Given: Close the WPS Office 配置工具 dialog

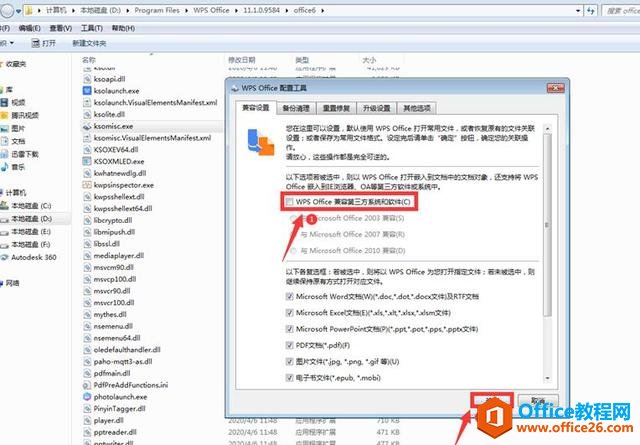Looking at the screenshot, I should tap(556, 88).
